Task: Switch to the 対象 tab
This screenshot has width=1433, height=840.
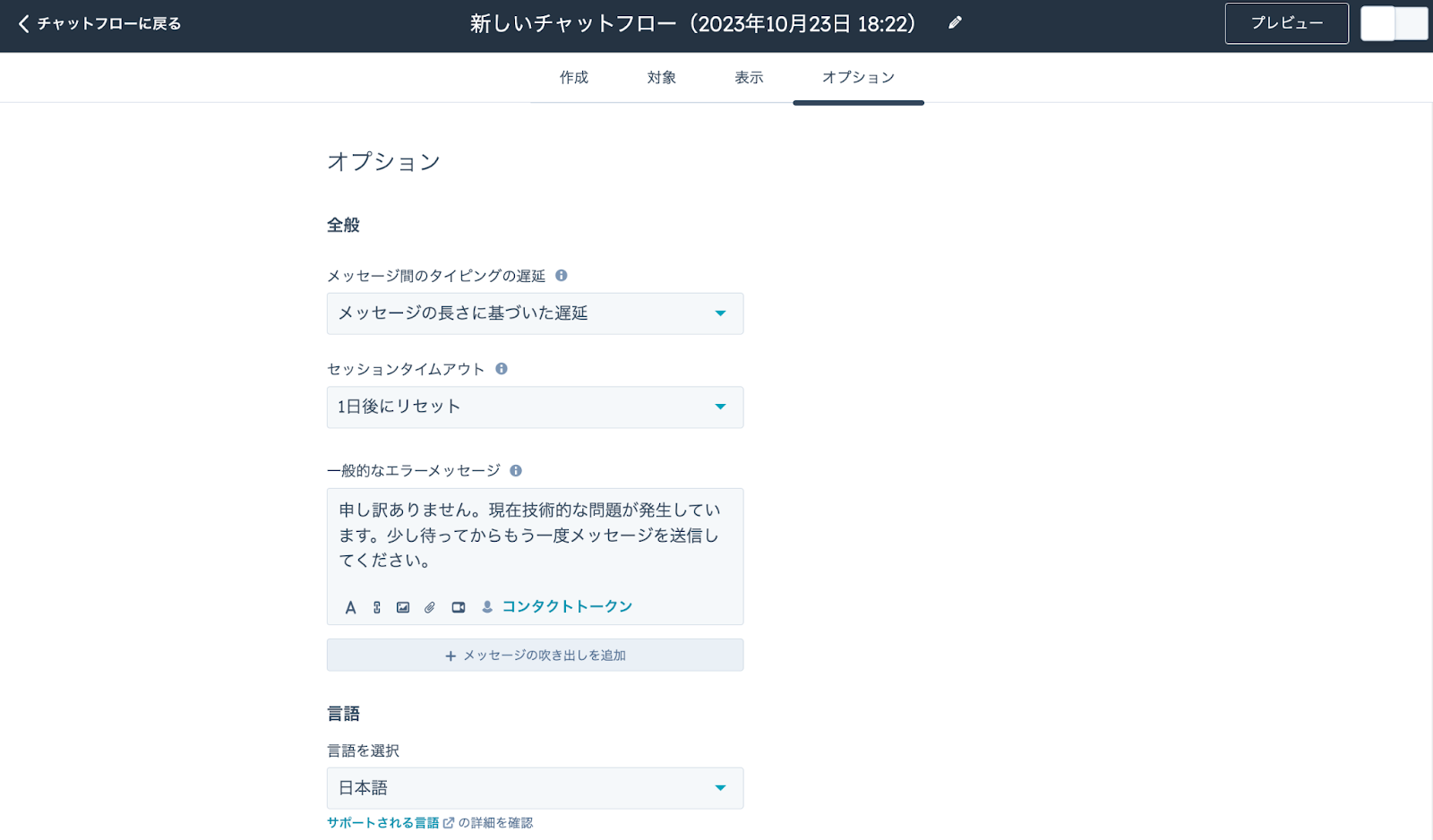Action: point(662,78)
